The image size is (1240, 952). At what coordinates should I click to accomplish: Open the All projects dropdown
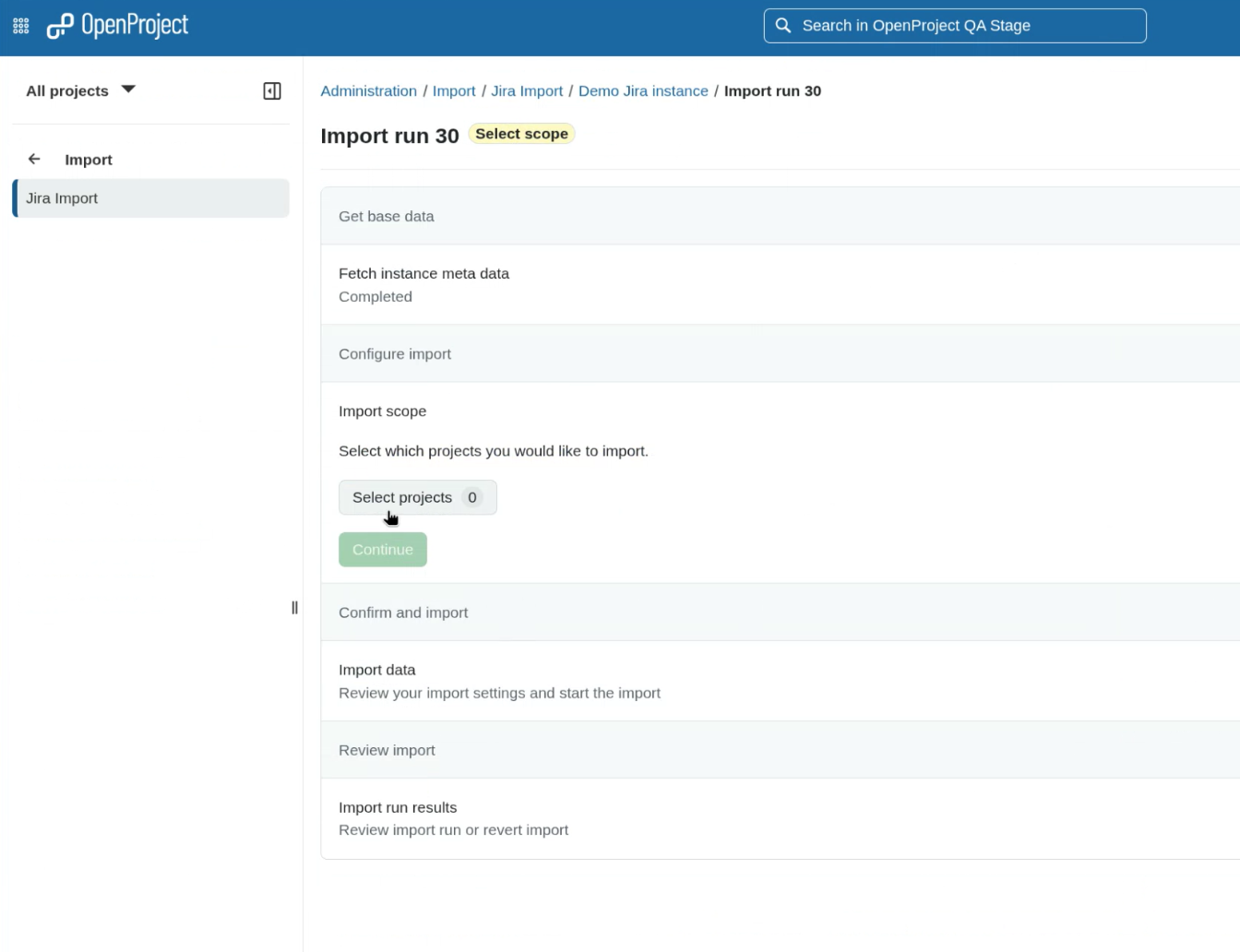click(x=81, y=90)
